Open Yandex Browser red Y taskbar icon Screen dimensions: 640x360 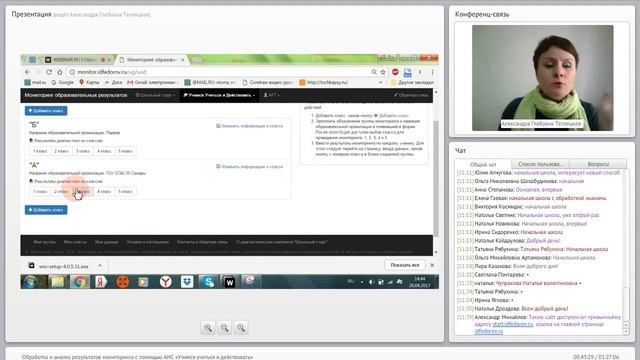pos(165,282)
